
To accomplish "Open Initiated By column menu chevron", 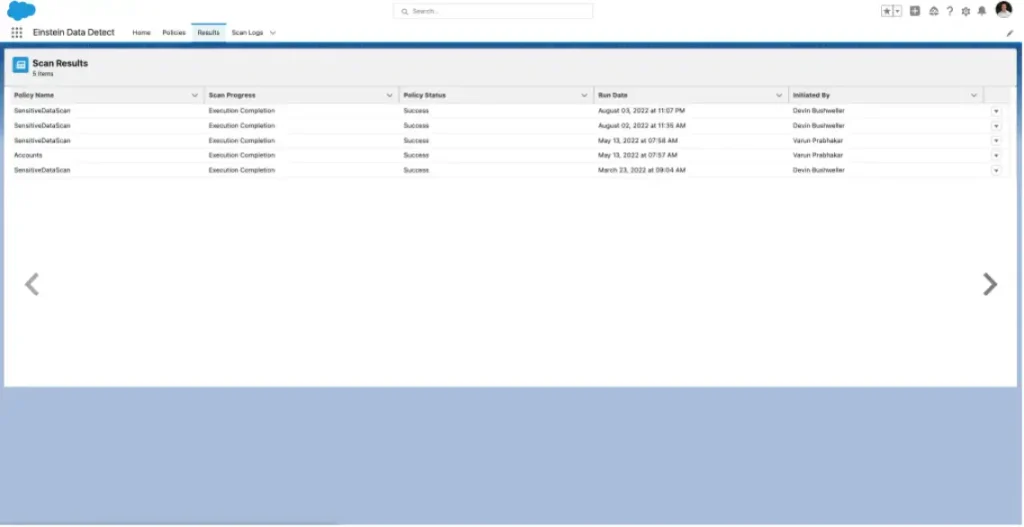I will pyautogui.click(x=974, y=95).
